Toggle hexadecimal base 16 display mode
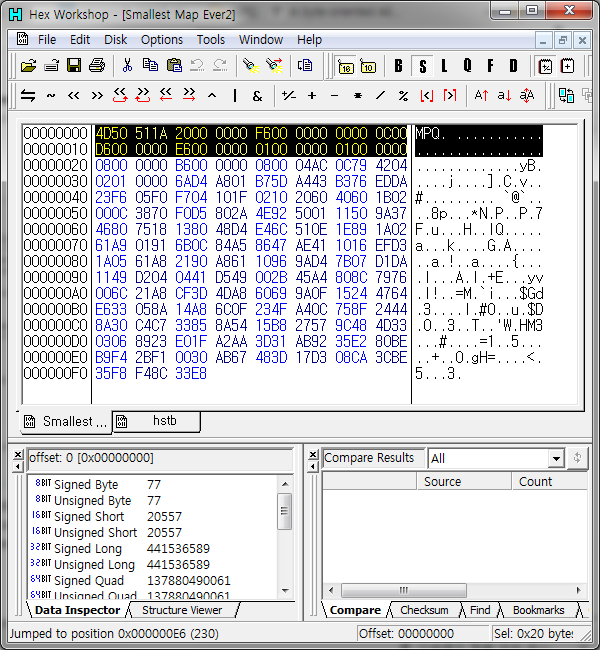600x650 pixels. point(346,66)
